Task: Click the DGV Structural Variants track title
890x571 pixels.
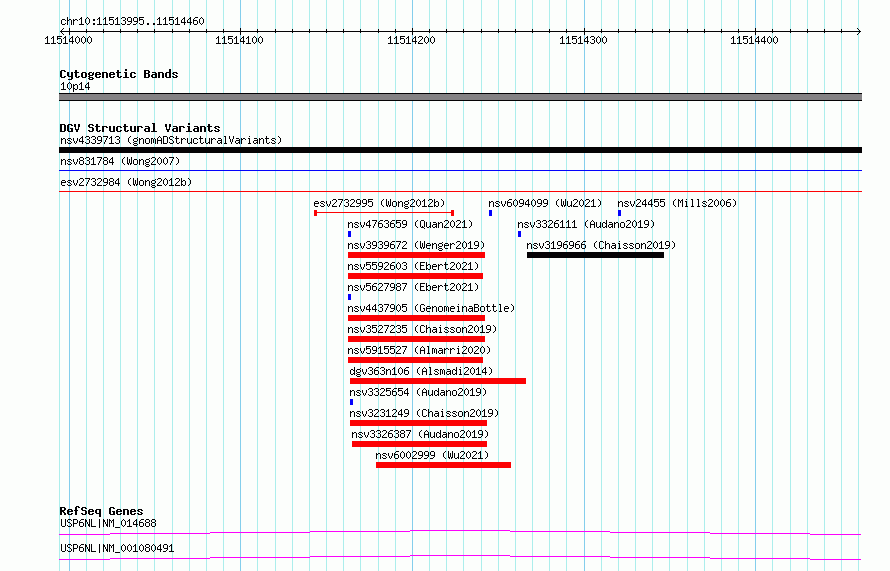Action: click(x=140, y=128)
